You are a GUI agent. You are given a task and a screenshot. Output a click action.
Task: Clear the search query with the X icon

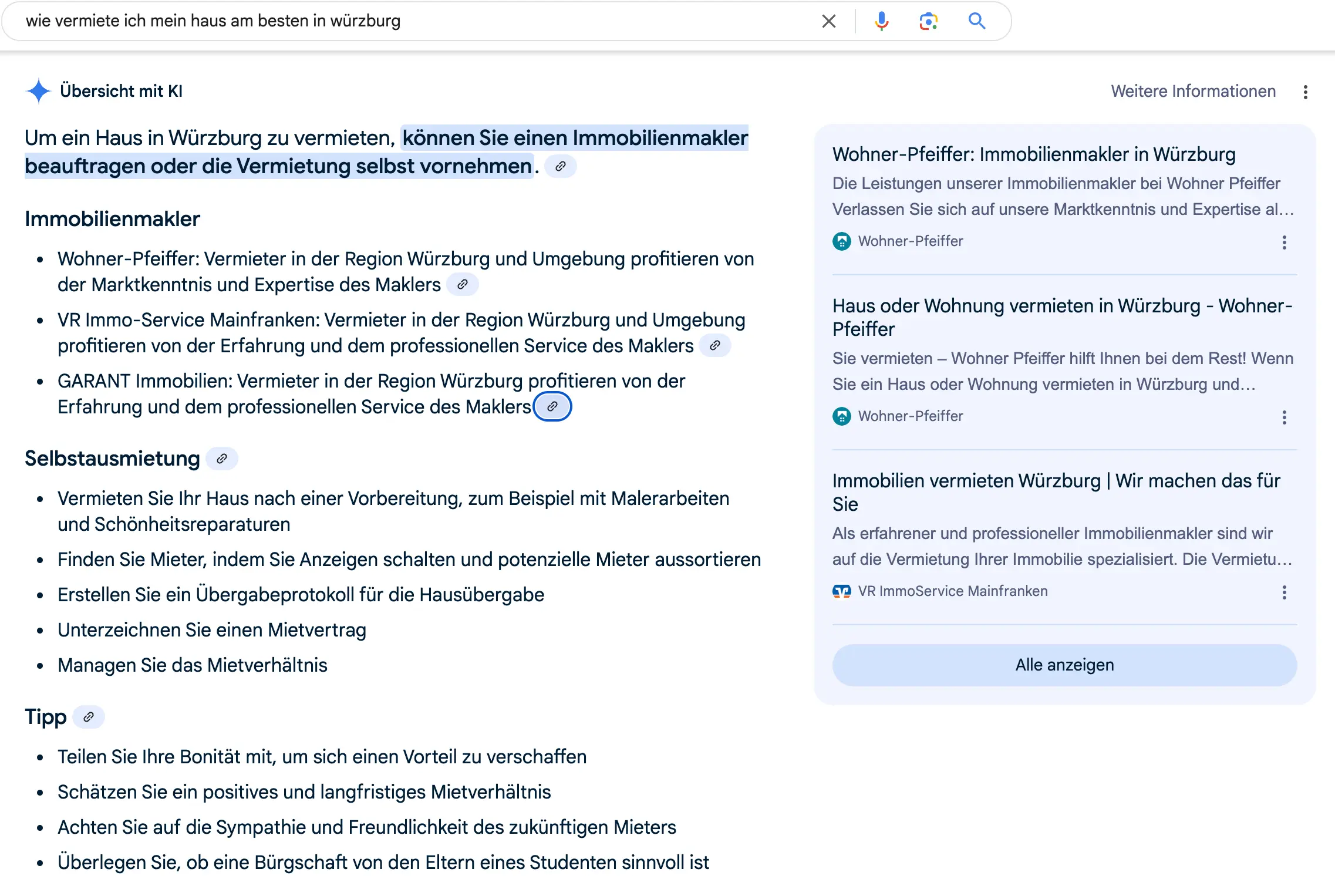point(828,21)
